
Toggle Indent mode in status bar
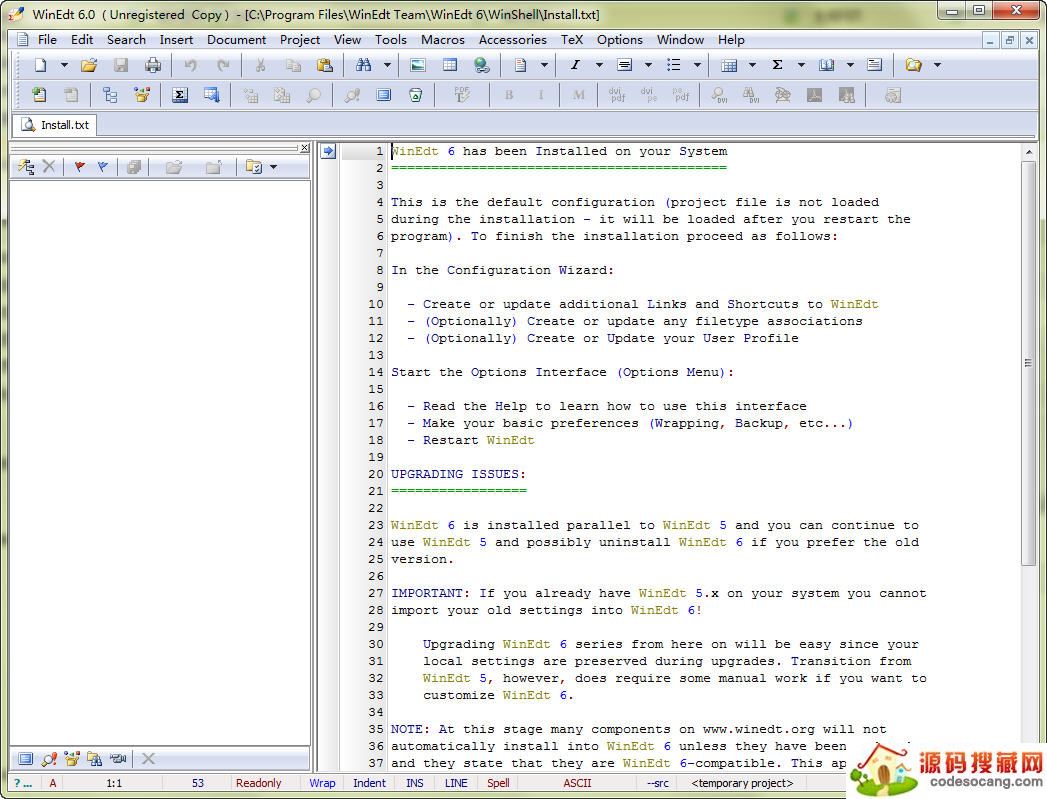click(369, 783)
